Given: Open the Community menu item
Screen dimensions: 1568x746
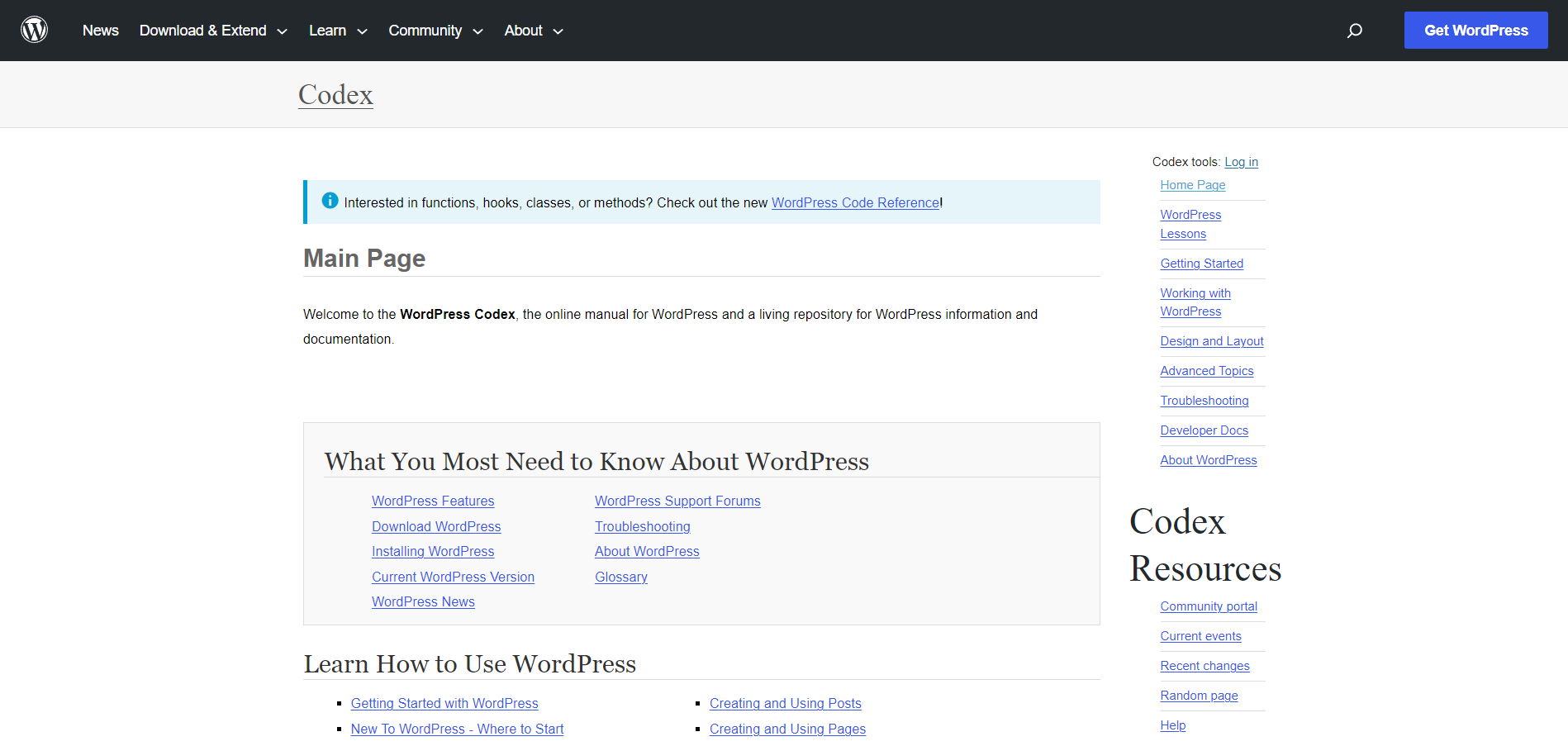Looking at the screenshot, I should [425, 31].
